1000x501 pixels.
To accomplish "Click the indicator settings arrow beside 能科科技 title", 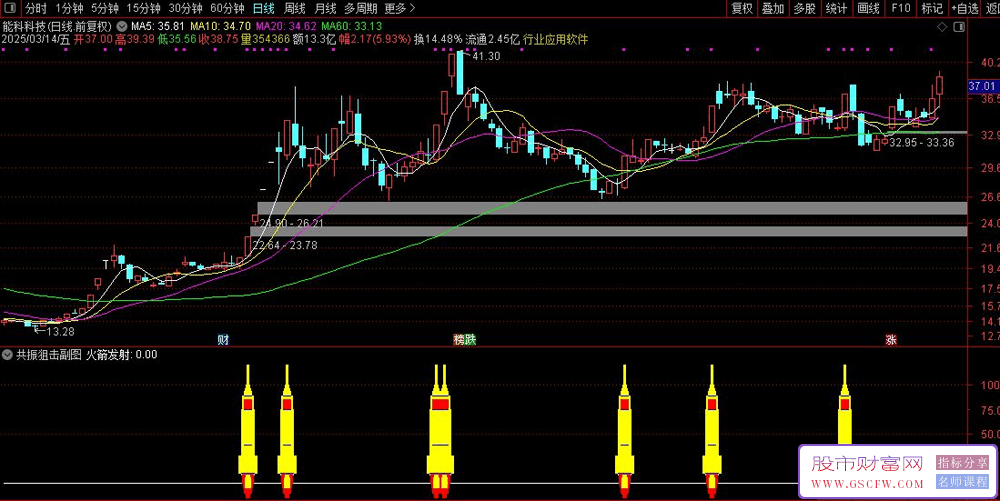I will [x=121, y=27].
